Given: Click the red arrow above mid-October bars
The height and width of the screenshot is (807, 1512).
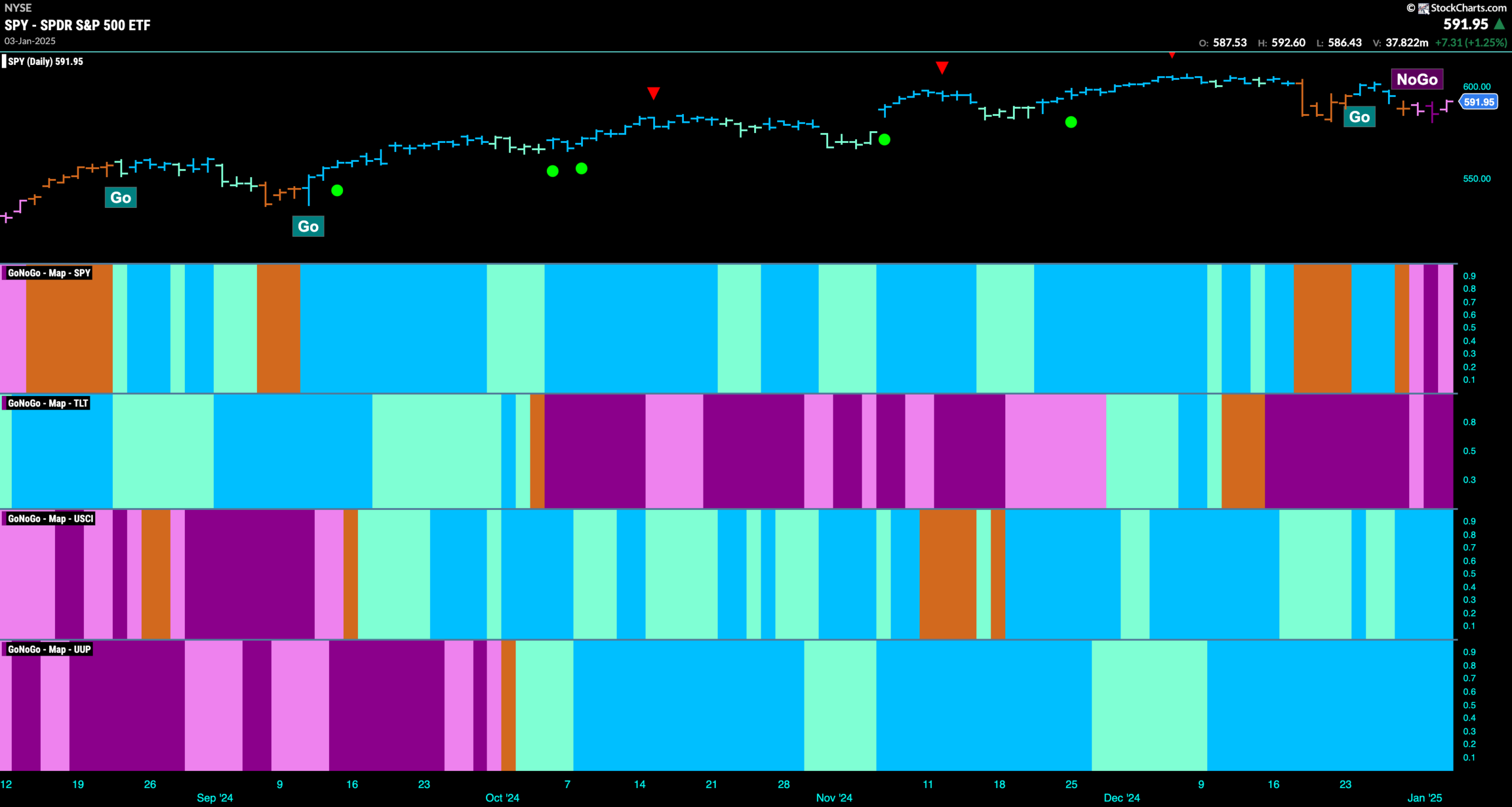Looking at the screenshot, I should (x=653, y=93).
